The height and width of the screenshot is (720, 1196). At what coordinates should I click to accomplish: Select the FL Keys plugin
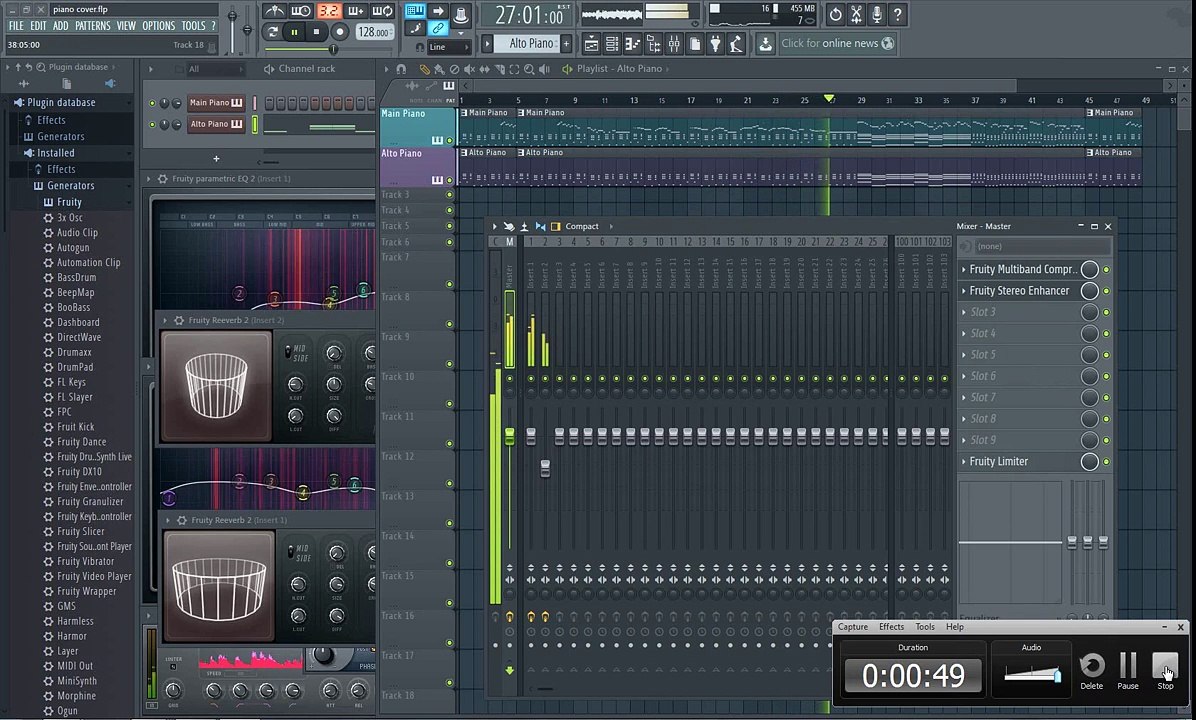pyautogui.click(x=71, y=382)
